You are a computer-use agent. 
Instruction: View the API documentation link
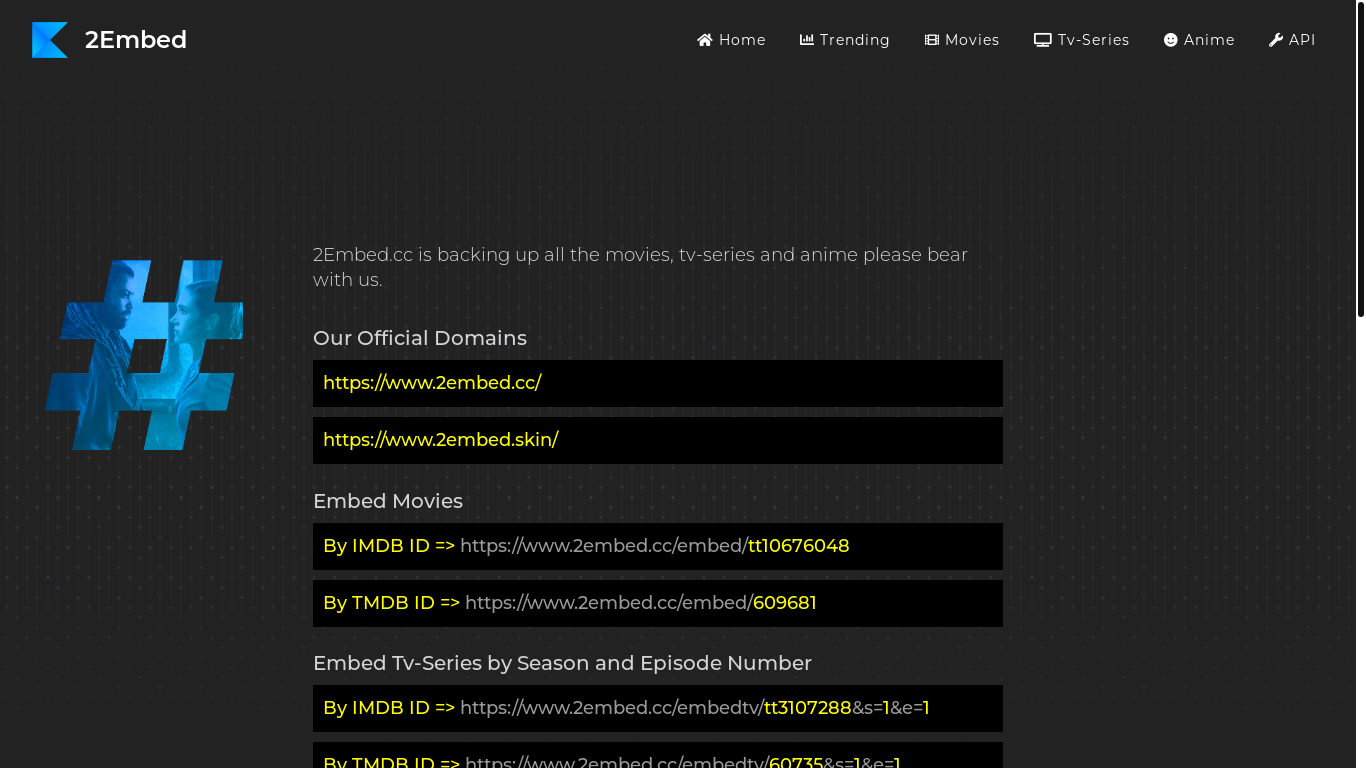click(x=1292, y=40)
